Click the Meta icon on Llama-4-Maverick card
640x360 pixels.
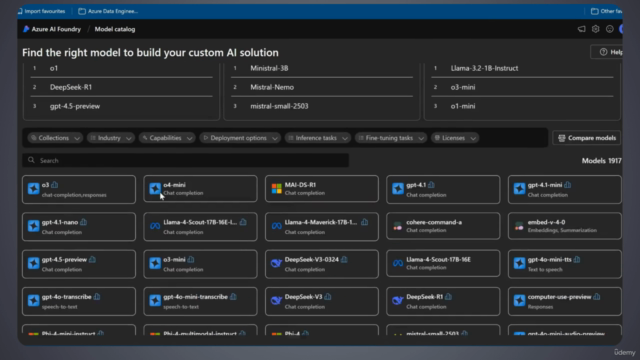[276, 226]
